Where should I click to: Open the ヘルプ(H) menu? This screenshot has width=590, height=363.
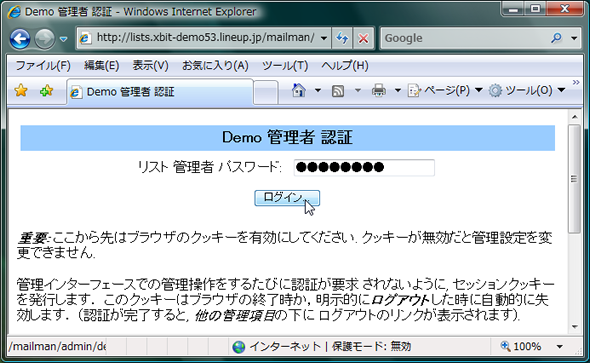click(x=345, y=66)
